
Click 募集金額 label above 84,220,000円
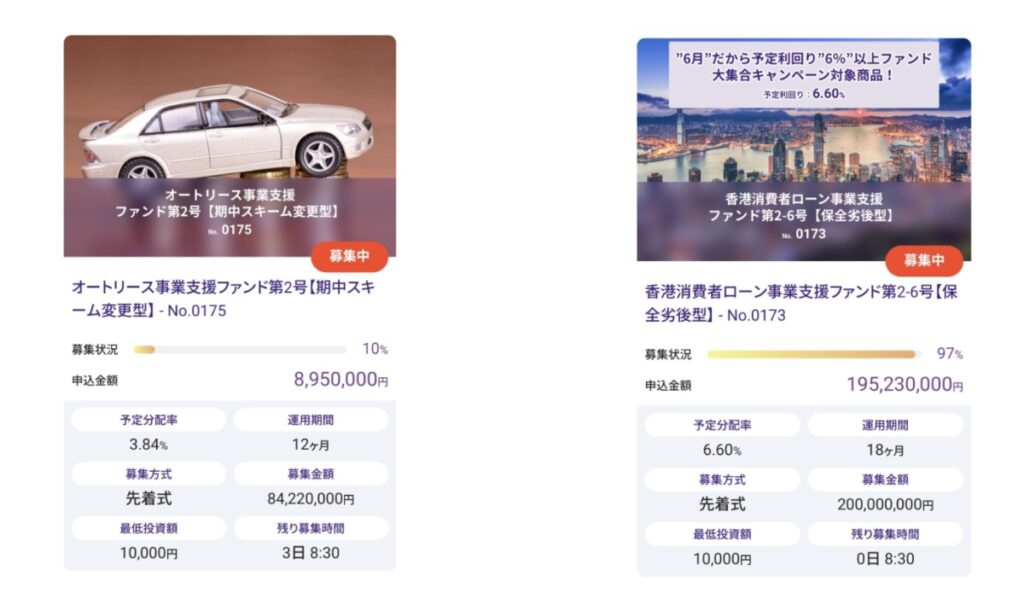(x=310, y=474)
